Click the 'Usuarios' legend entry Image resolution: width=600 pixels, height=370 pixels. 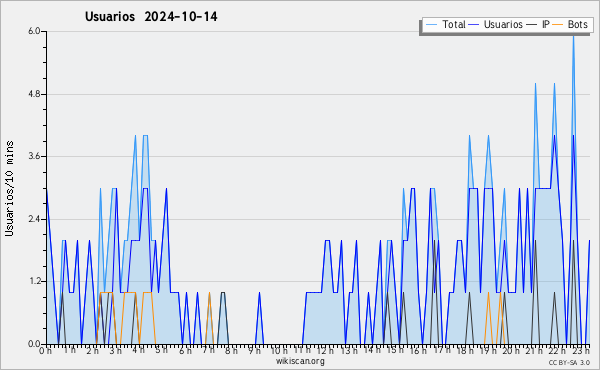point(503,24)
